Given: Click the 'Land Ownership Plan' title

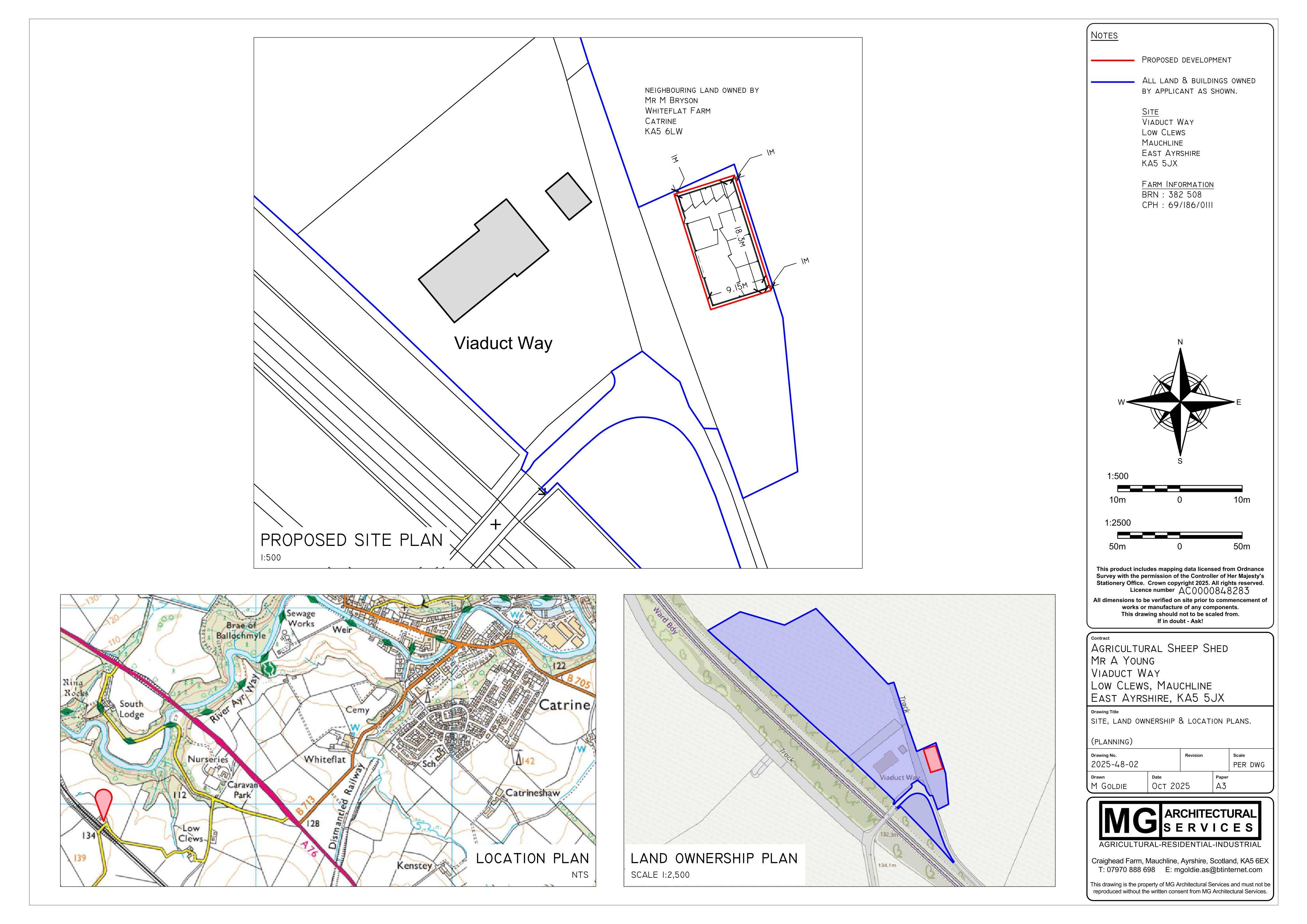Looking at the screenshot, I should [x=714, y=859].
